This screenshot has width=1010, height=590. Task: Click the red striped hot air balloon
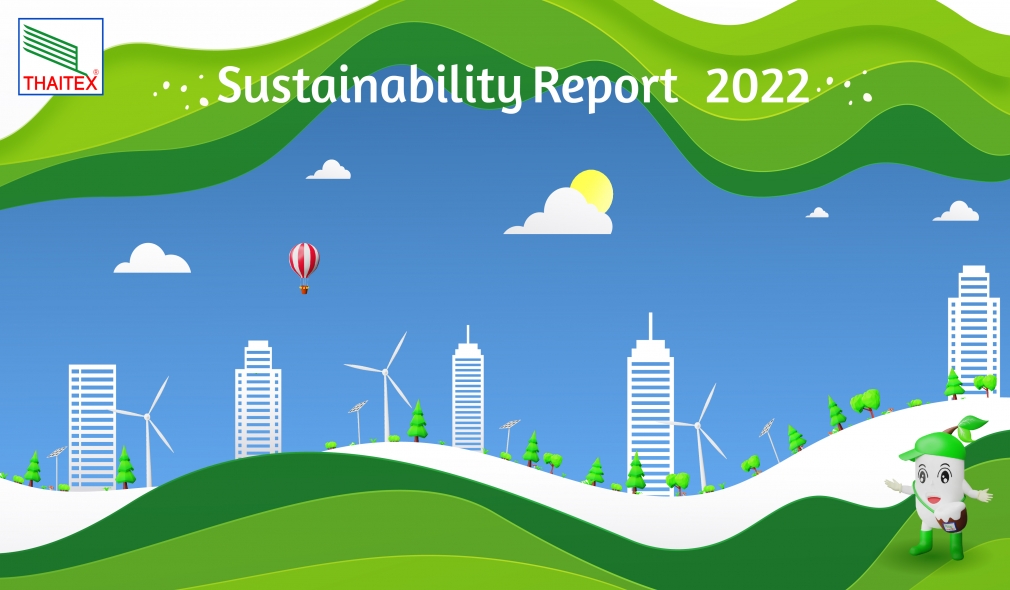(304, 268)
